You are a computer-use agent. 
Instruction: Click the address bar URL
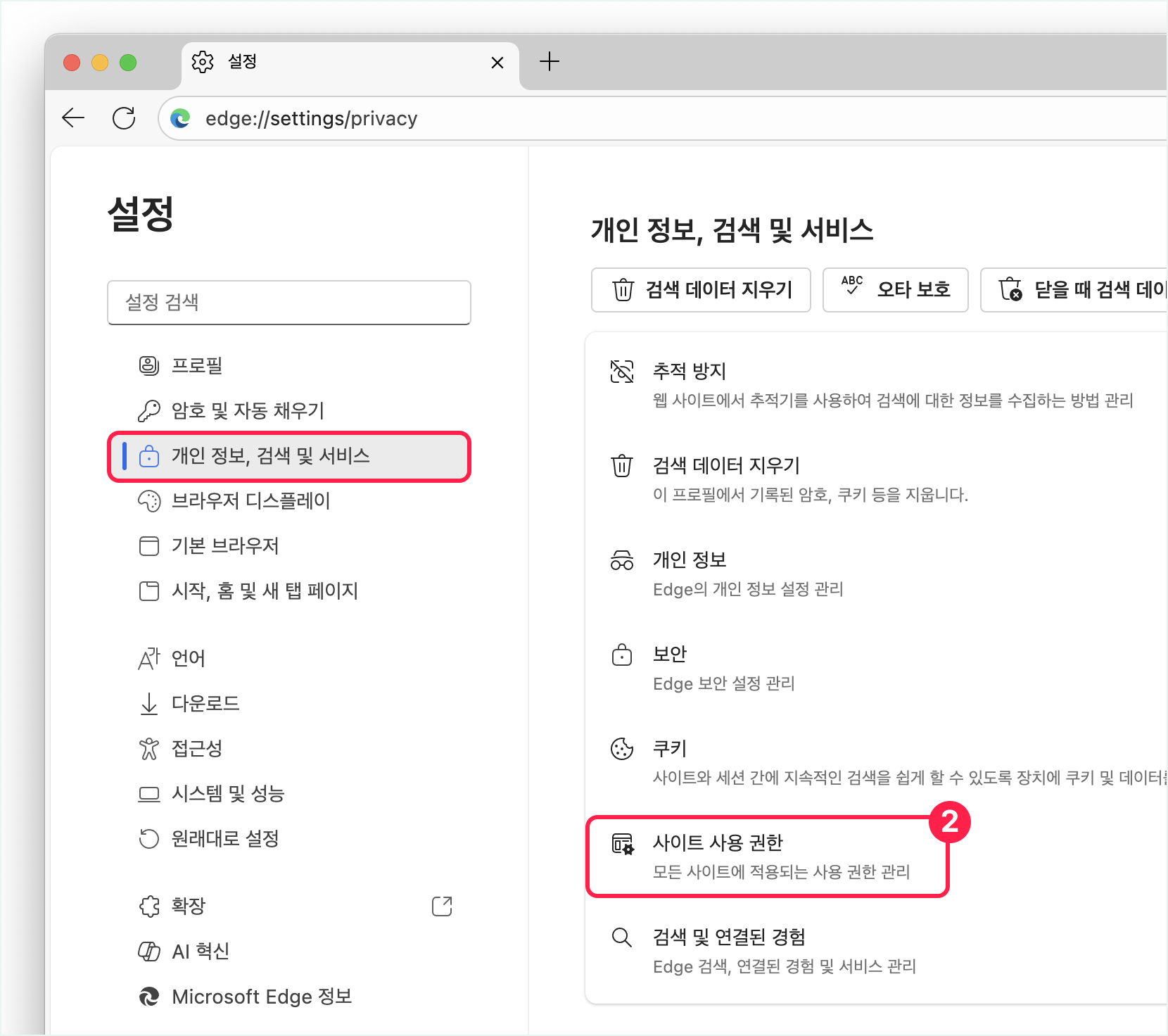(x=311, y=118)
